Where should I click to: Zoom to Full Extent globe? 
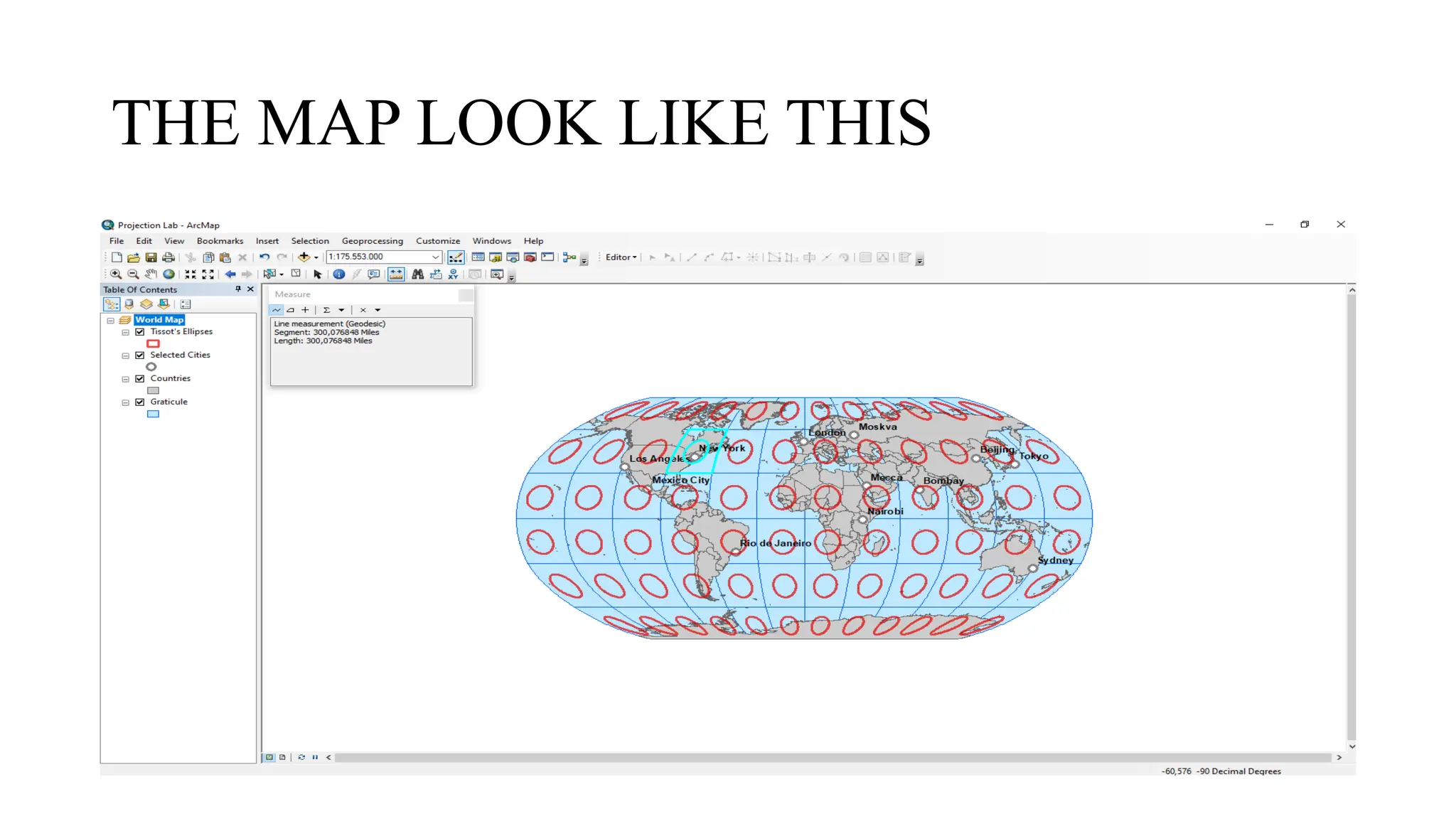pyautogui.click(x=168, y=274)
